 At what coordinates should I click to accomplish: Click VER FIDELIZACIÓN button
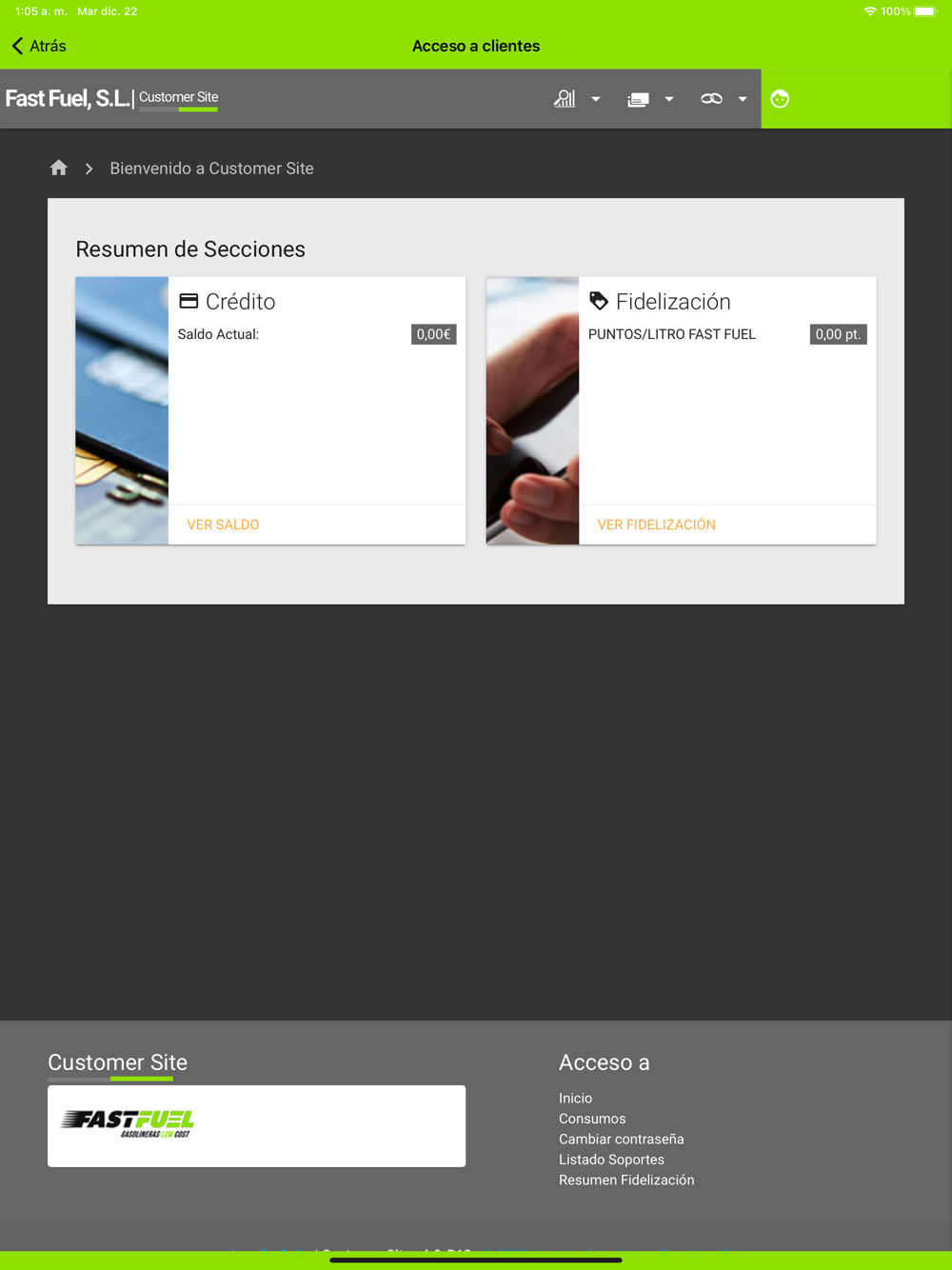(x=657, y=525)
